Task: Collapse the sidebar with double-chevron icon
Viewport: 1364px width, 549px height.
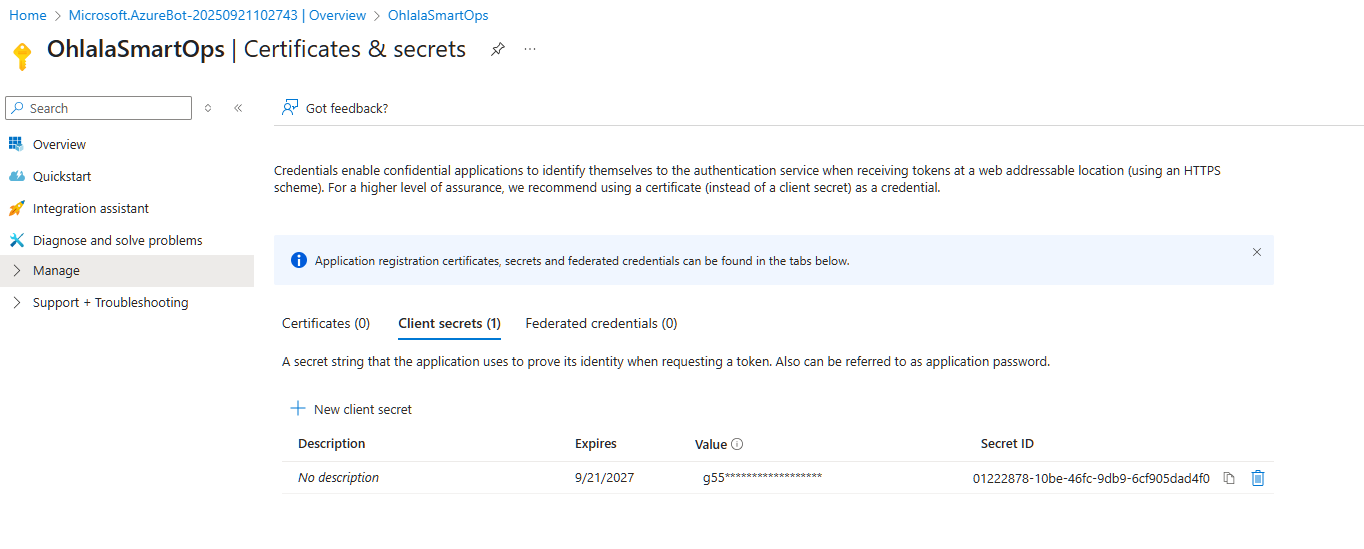Action: pos(238,108)
